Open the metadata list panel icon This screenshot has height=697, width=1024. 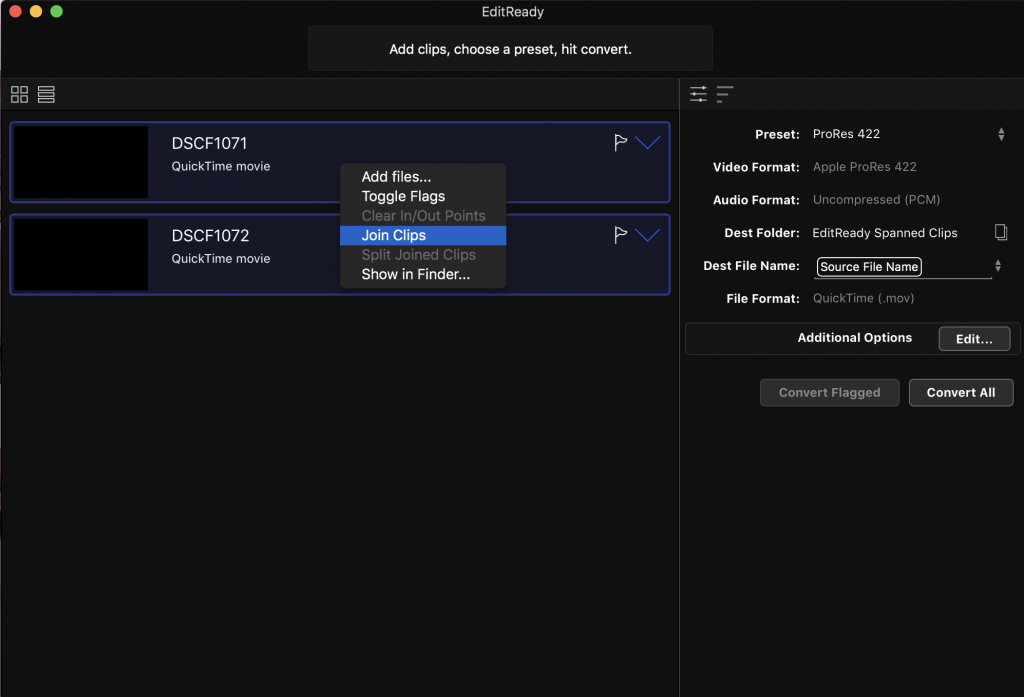tap(725, 94)
